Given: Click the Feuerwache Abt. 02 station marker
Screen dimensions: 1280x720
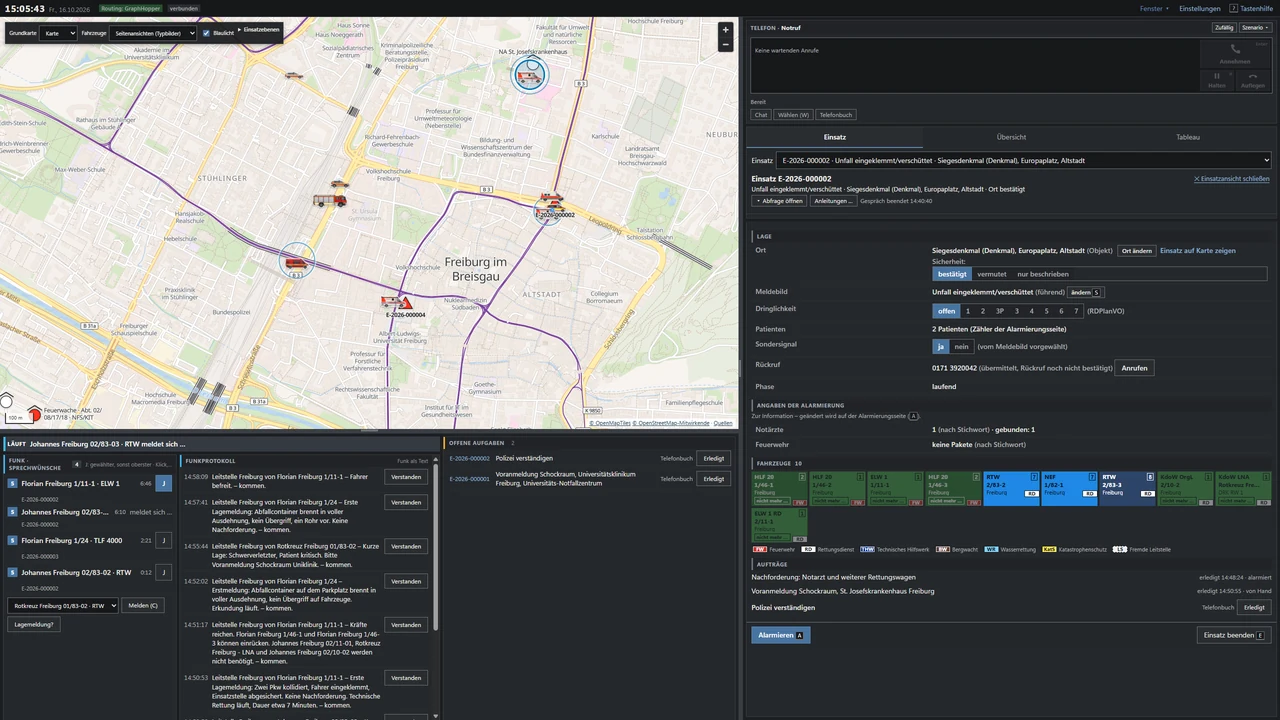Looking at the screenshot, I should [36, 411].
